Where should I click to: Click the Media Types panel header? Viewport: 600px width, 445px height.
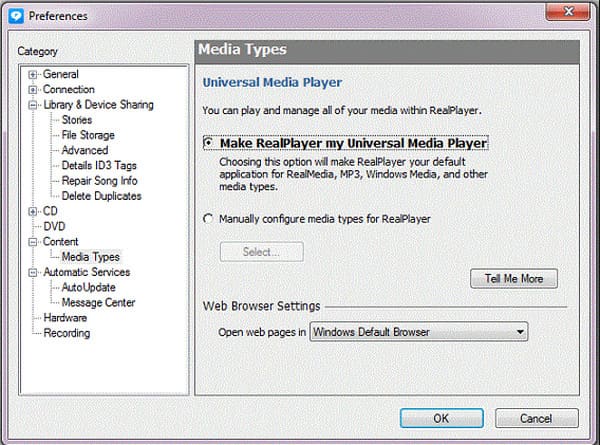pos(387,52)
